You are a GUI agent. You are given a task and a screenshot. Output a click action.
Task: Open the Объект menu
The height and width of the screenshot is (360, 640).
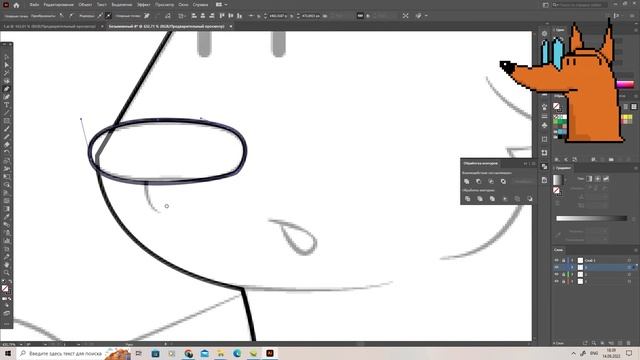(x=85, y=5)
